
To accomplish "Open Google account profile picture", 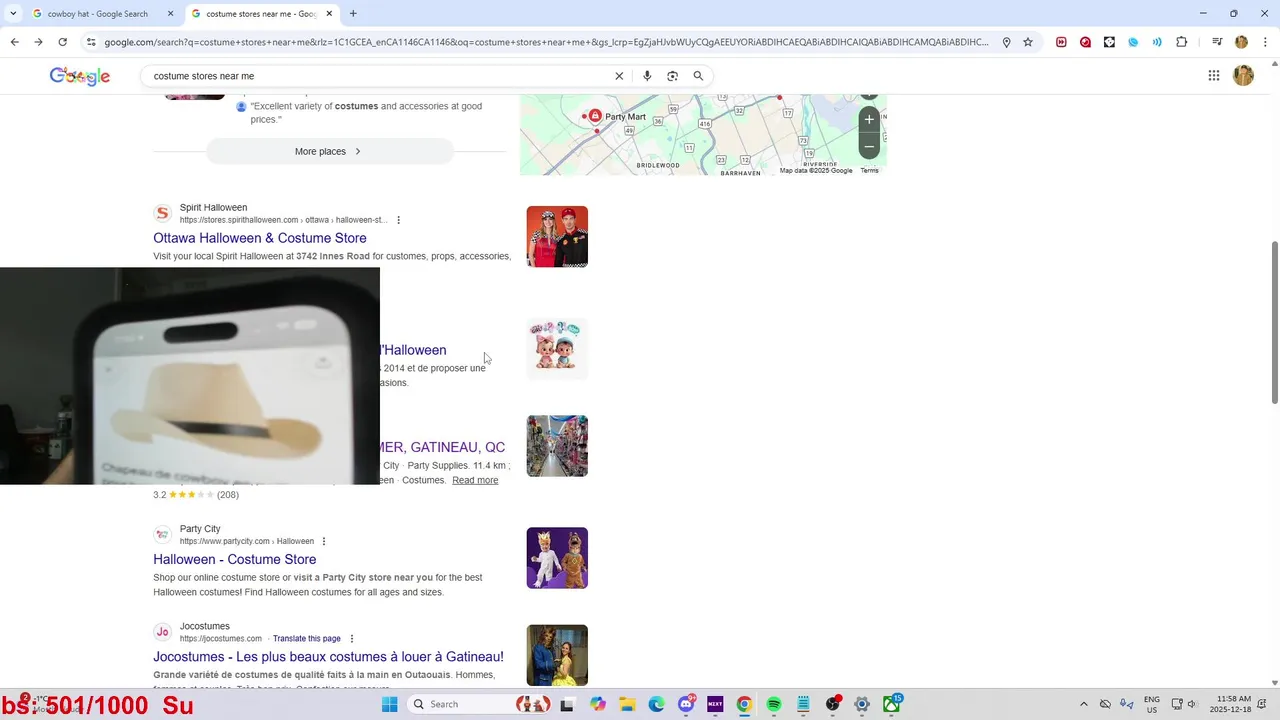I will 1243,76.
